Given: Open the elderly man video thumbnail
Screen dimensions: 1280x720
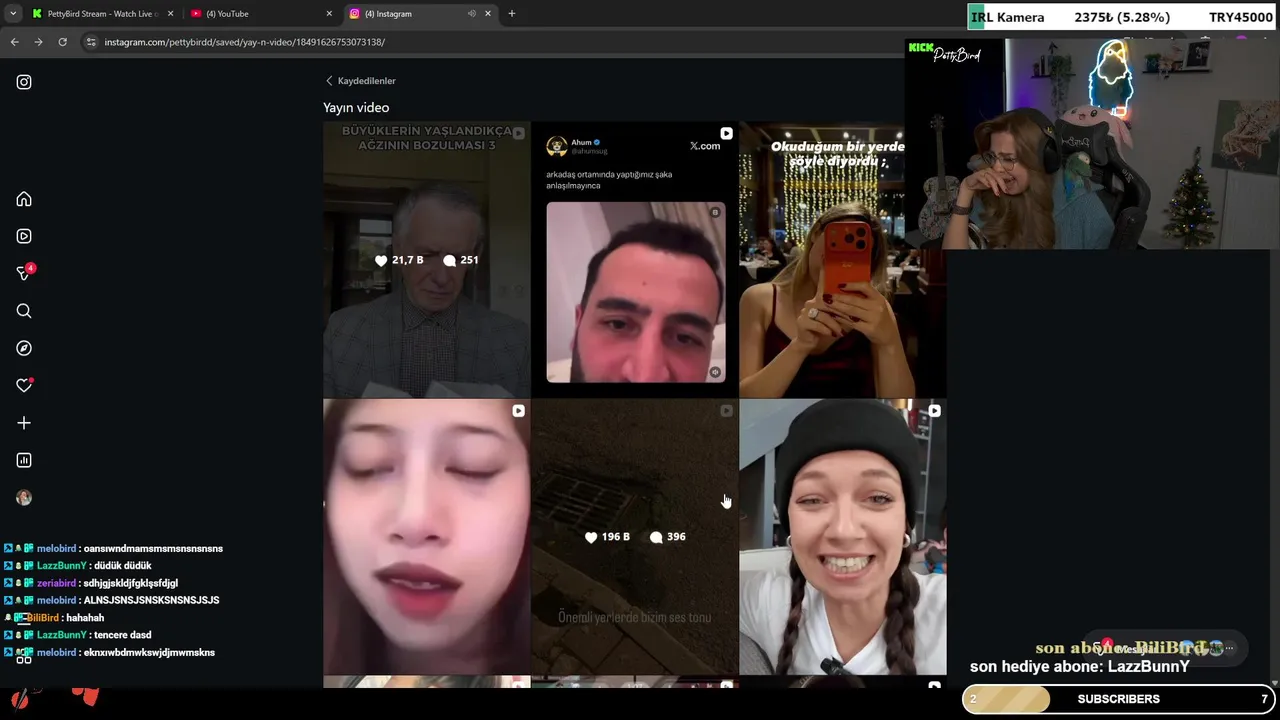Looking at the screenshot, I should click(x=427, y=260).
